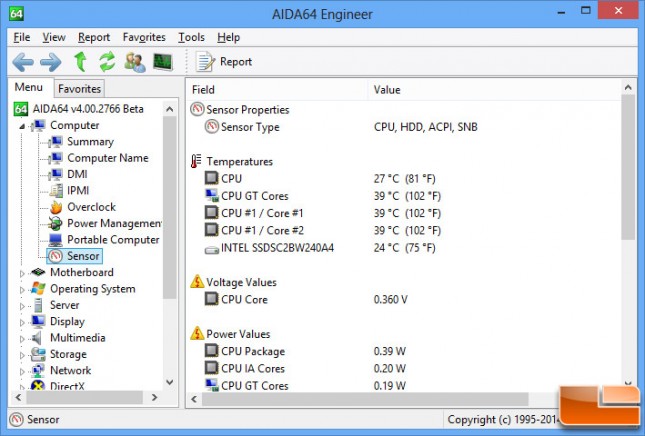Open the system stability monitor icon
The height and width of the screenshot is (436, 645).
click(162, 62)
